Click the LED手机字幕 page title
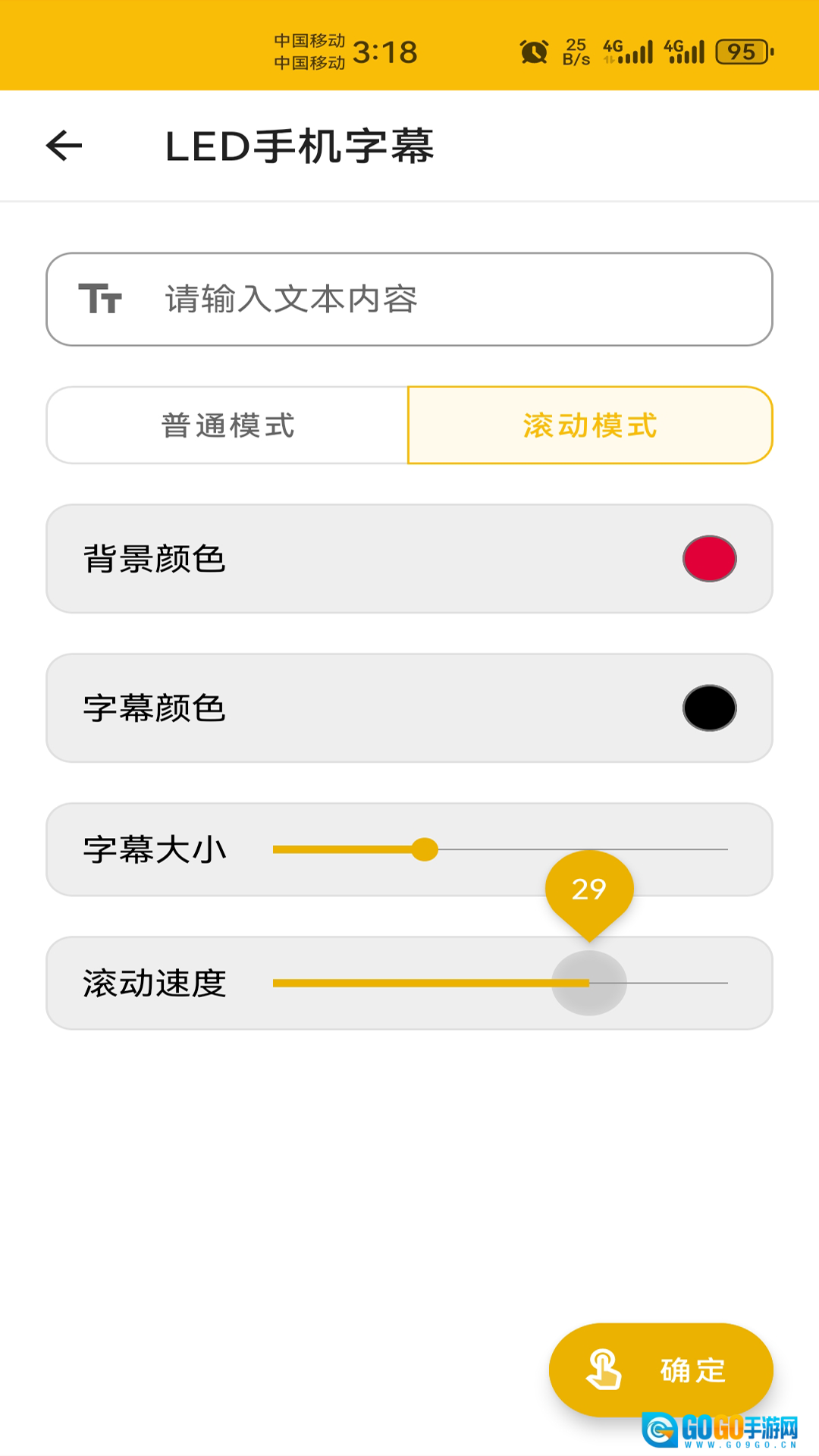 300,146
